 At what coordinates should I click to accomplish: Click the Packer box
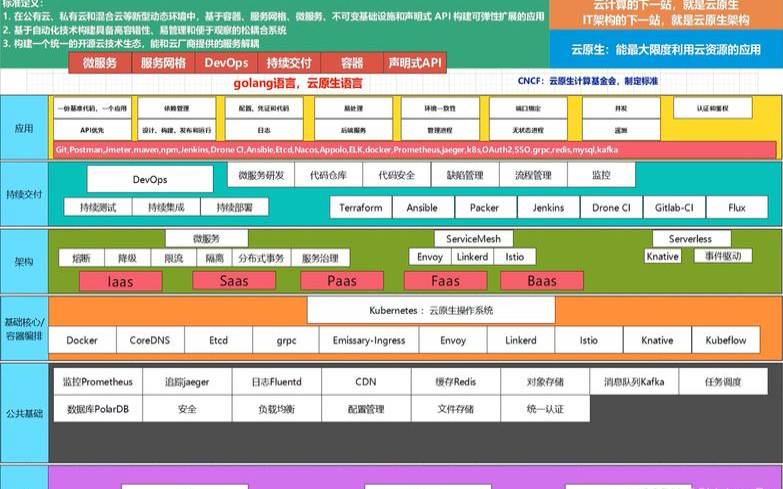484,208
